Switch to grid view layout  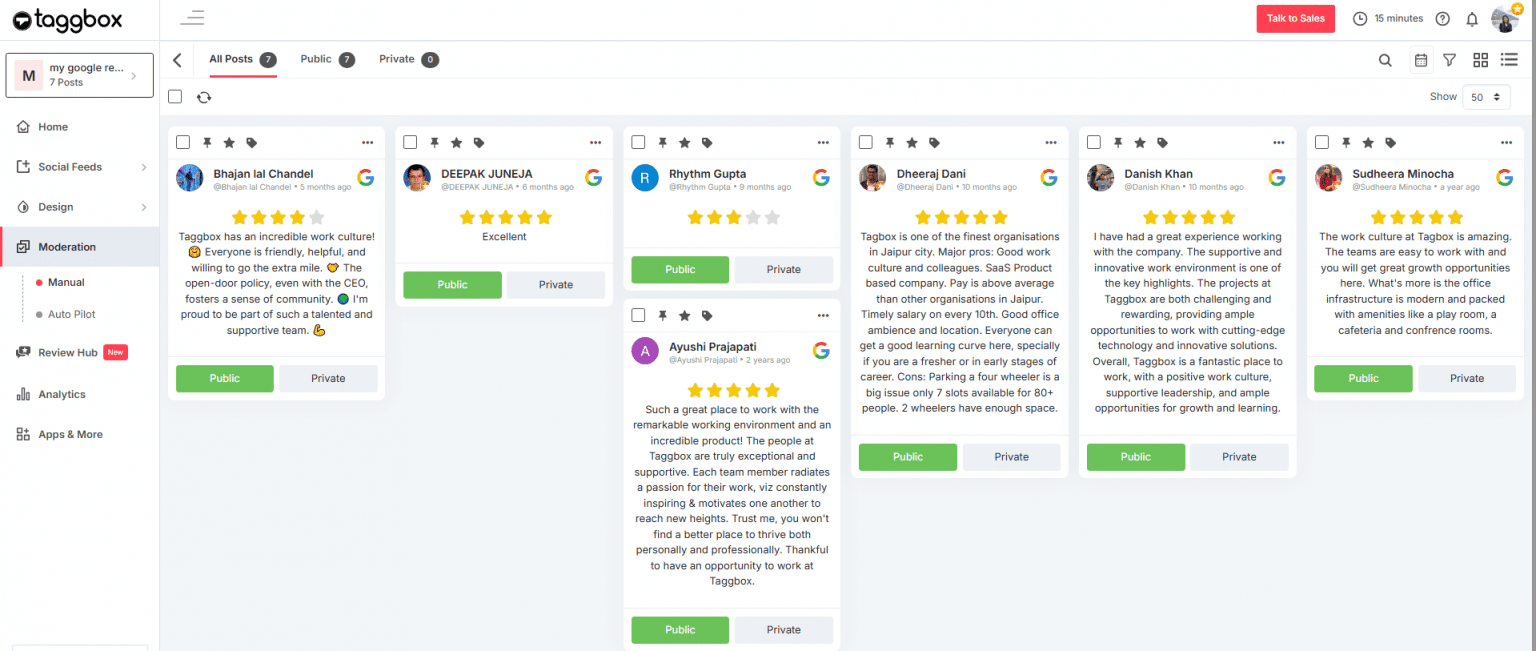coord(1480,60)
